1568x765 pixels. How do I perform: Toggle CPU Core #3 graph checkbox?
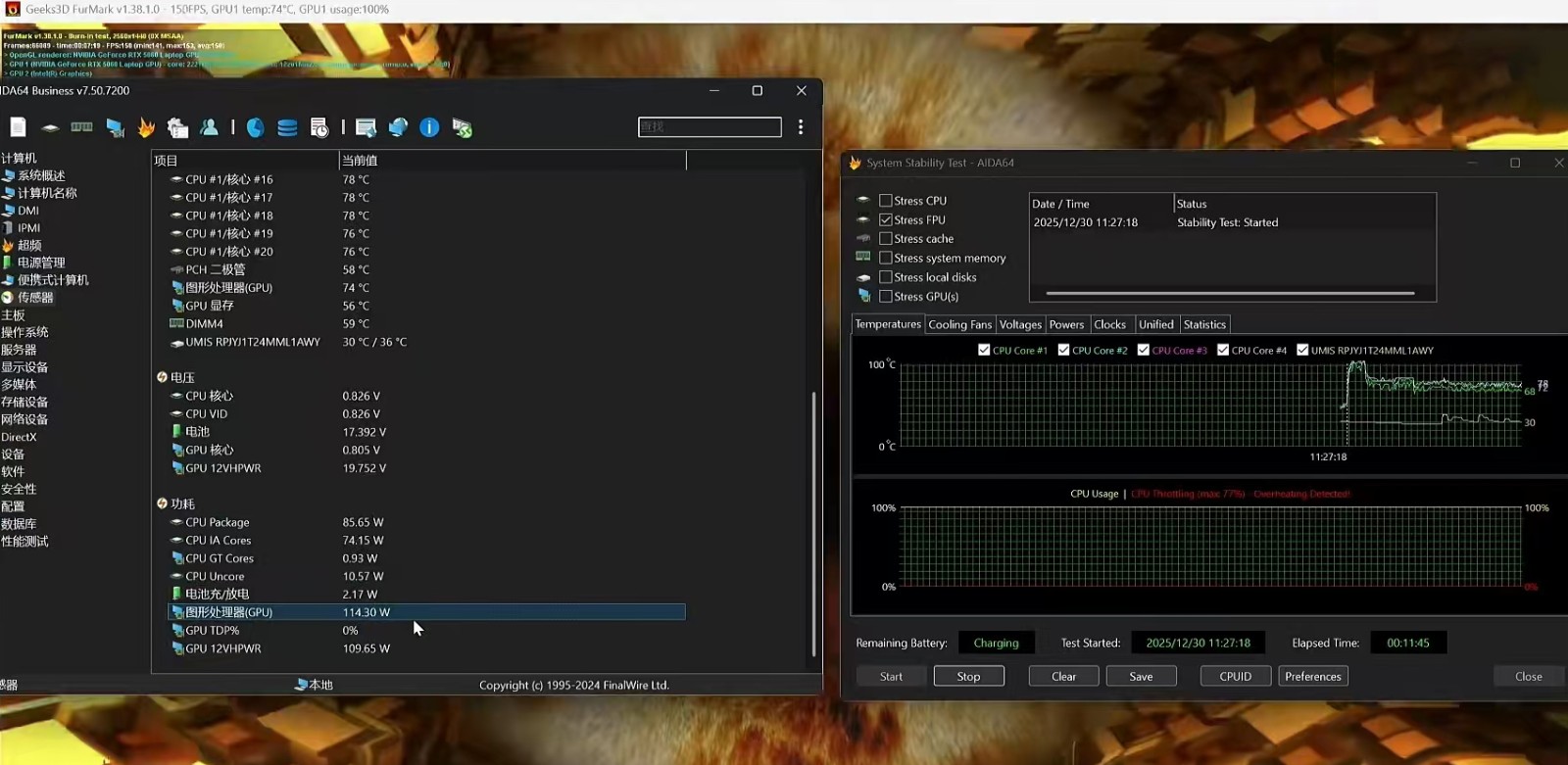tap(1144, 350)
